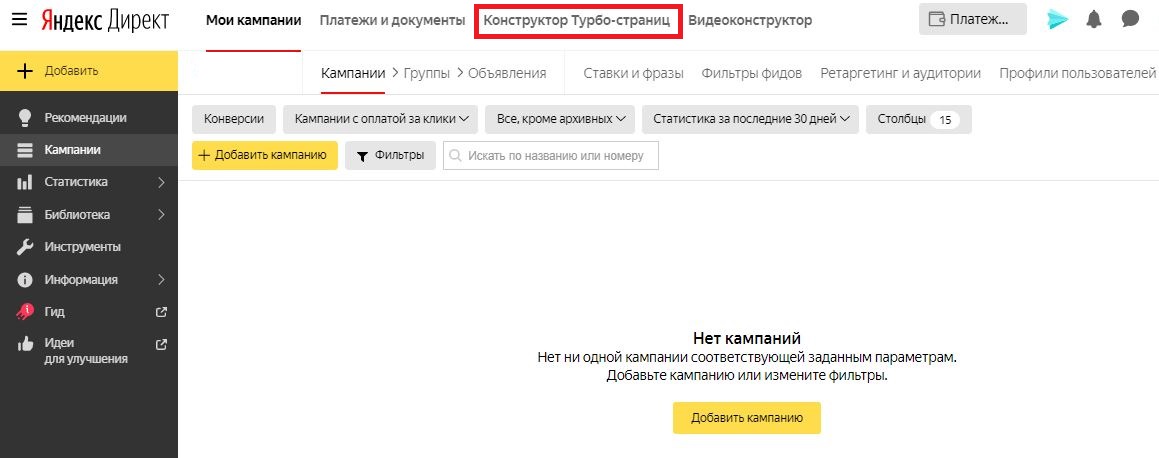The width and height of the screenshot is (1159, 458).
Task: Open the Платежи и документы tab
Action: point(392,20)
